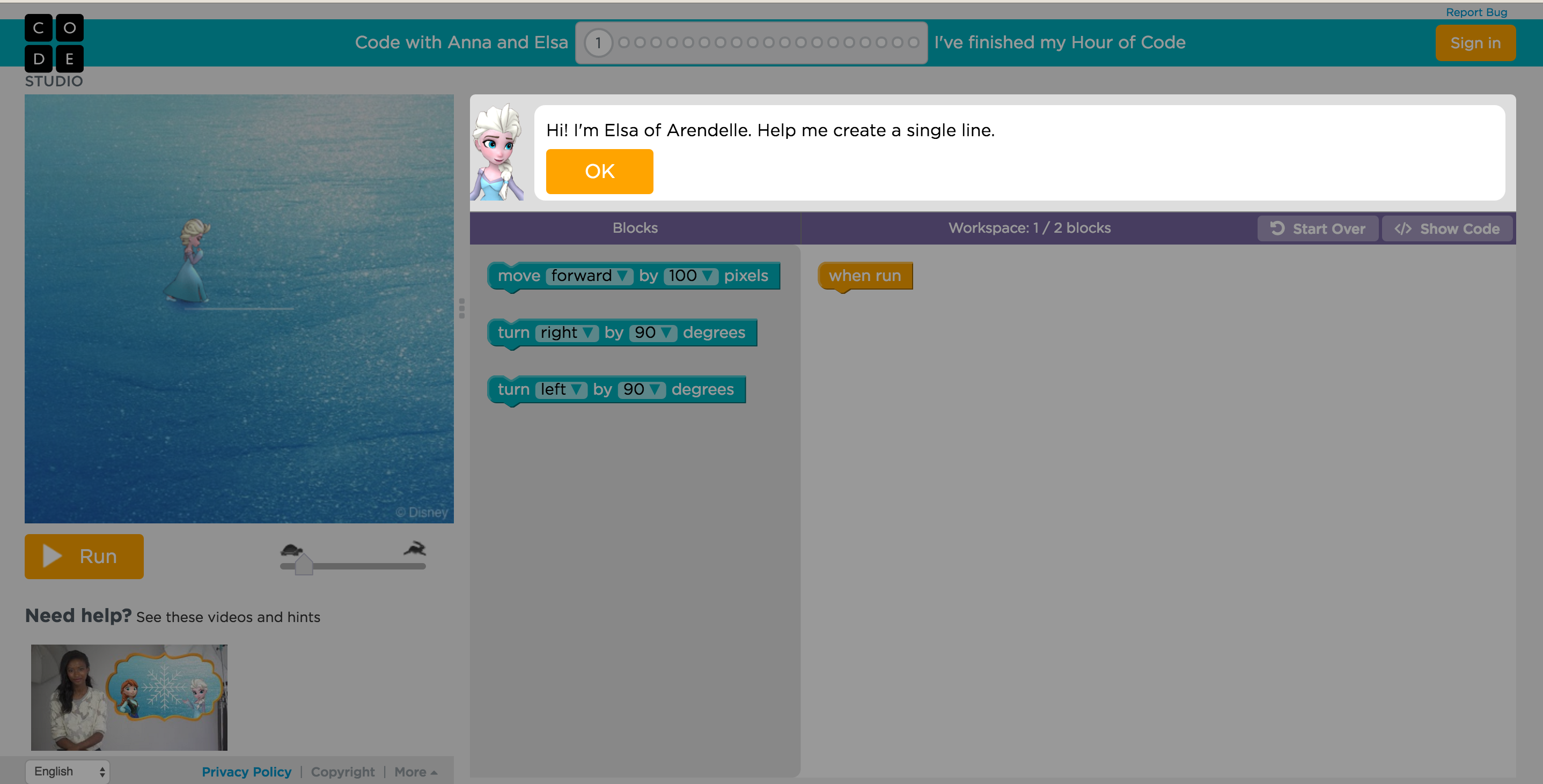Open the English language selector

point(67,772)
